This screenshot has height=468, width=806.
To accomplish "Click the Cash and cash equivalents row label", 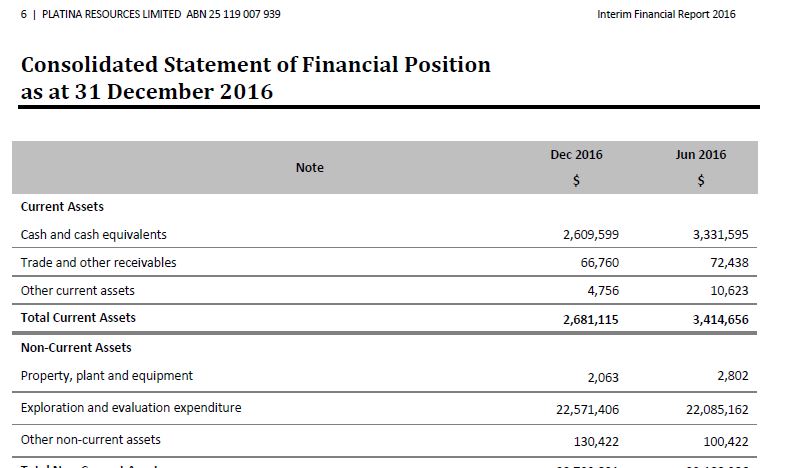I will [94, 235].
